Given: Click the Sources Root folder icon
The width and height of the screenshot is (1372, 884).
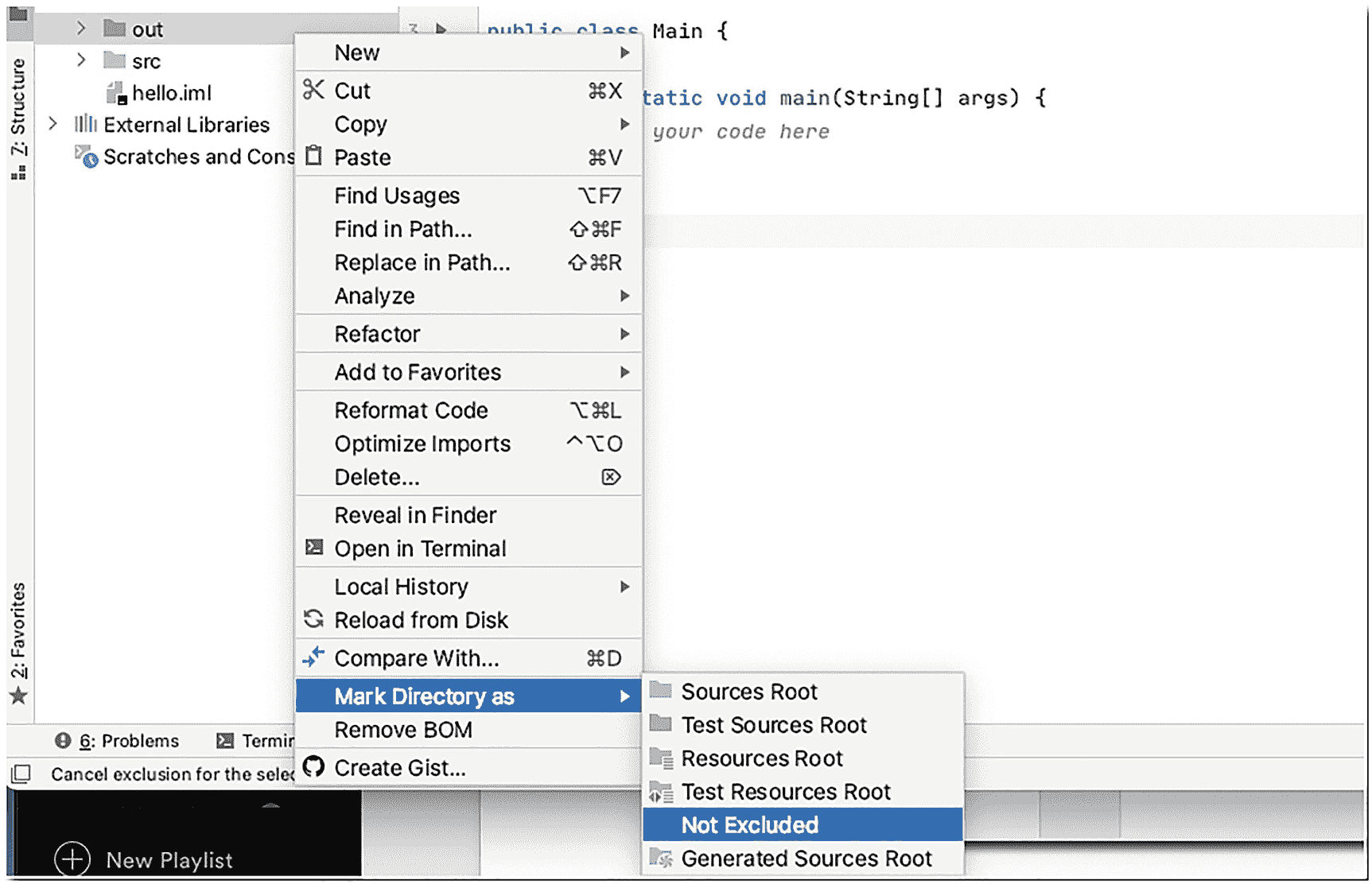Looking at the screenshot, I should (661, 690).
